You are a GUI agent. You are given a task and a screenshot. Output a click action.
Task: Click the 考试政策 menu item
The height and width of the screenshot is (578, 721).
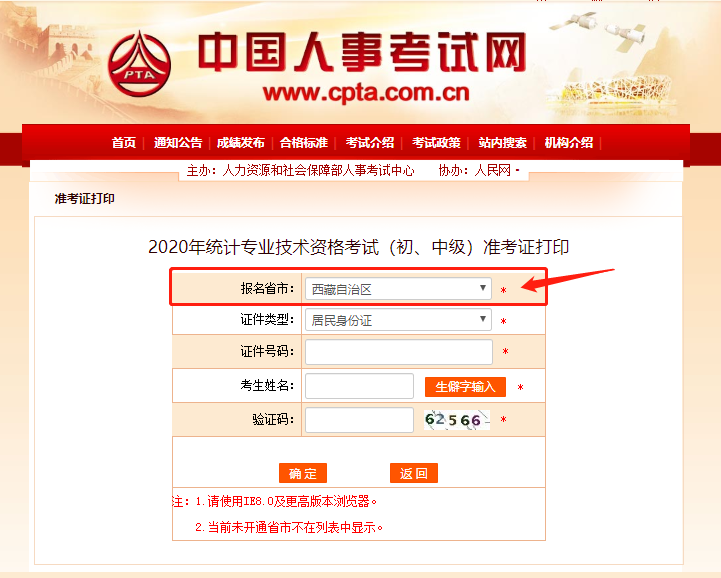(x=436, y=143)
